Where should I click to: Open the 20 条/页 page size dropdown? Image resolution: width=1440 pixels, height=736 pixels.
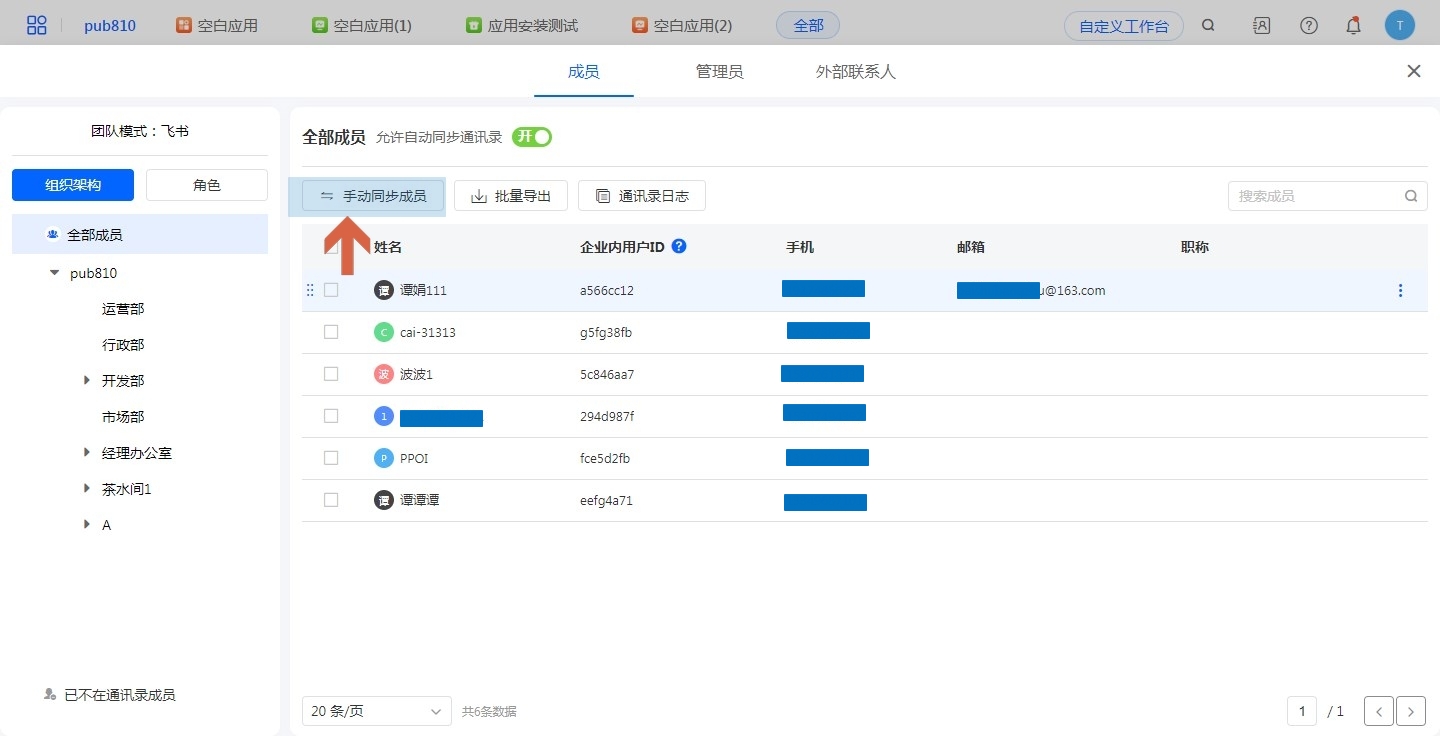376,711
